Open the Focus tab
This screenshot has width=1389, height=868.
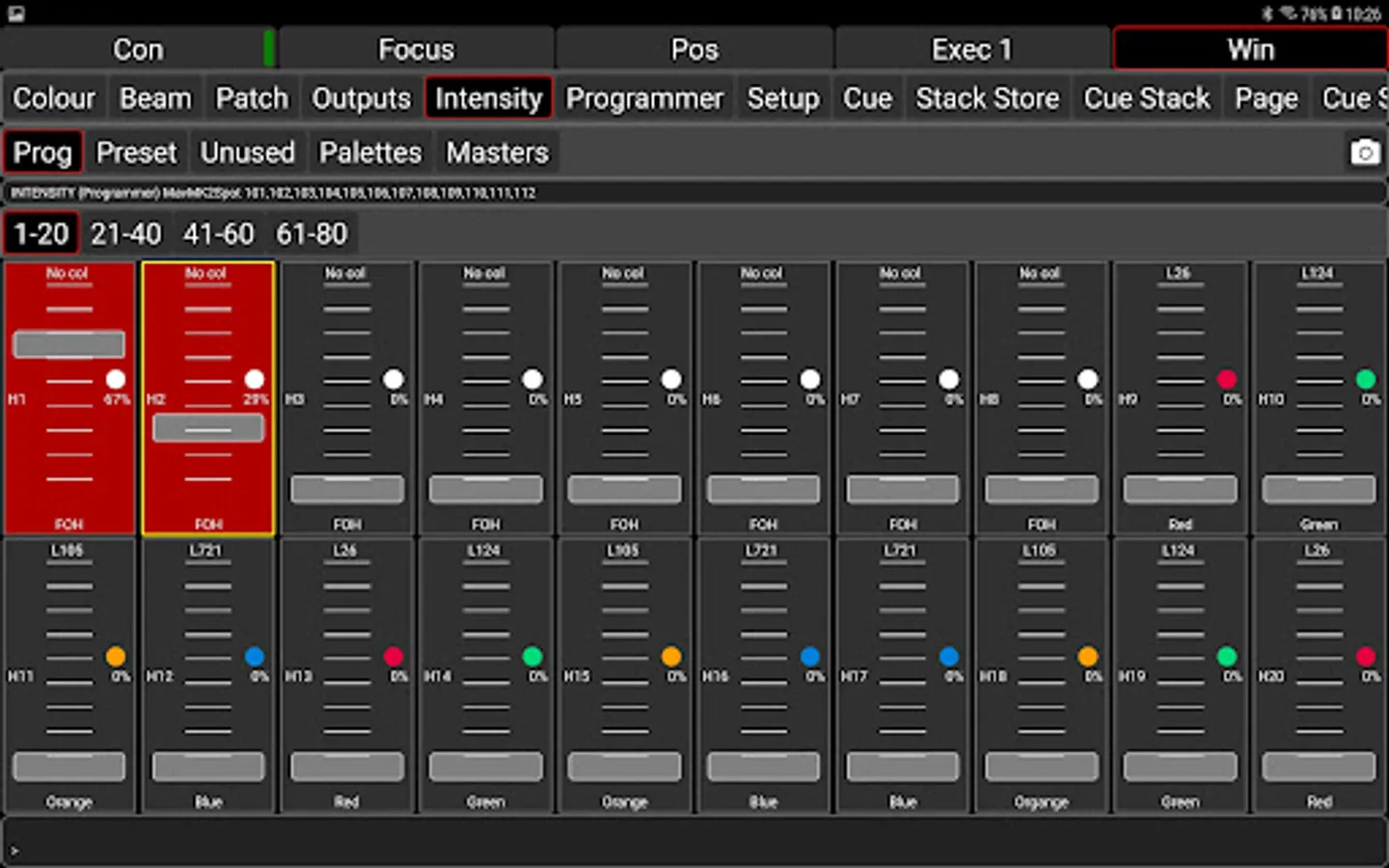(x=416, y=49)
